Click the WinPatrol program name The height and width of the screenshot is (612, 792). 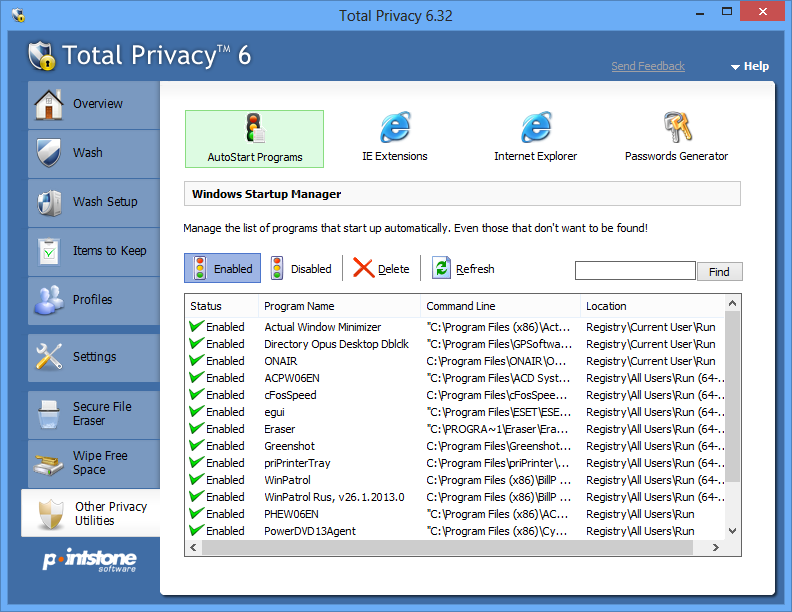pos(287,480)
